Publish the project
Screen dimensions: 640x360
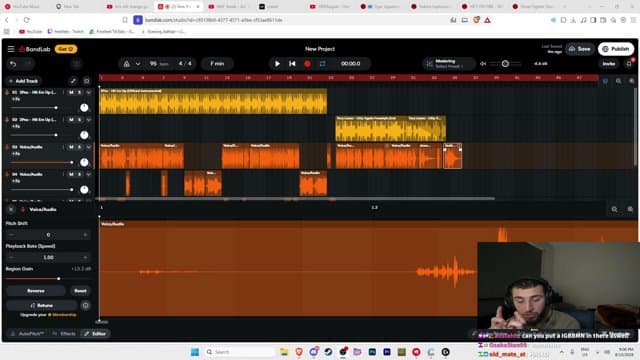pos(616,49)
